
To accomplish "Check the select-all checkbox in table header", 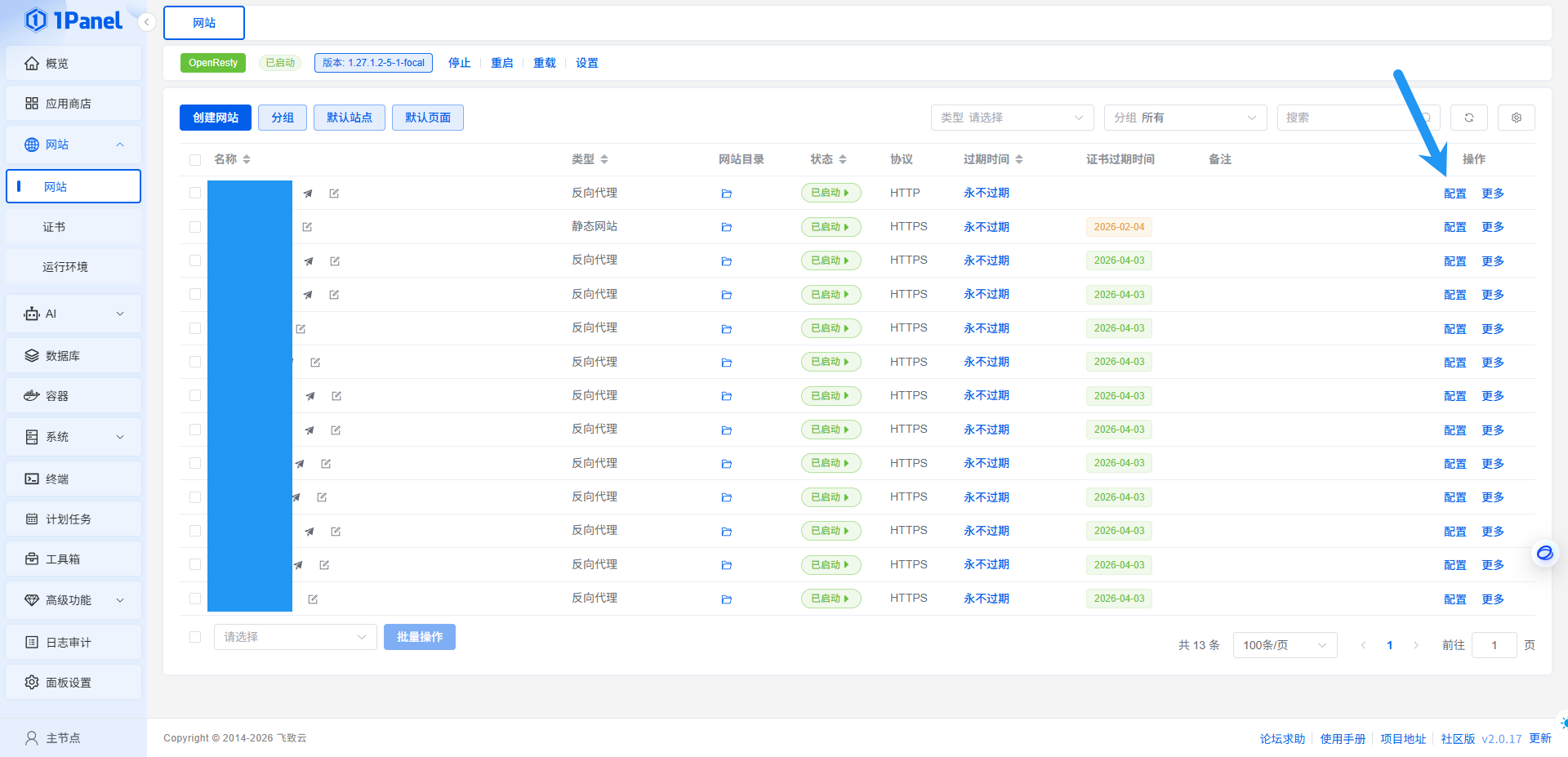I will (194, 159).
